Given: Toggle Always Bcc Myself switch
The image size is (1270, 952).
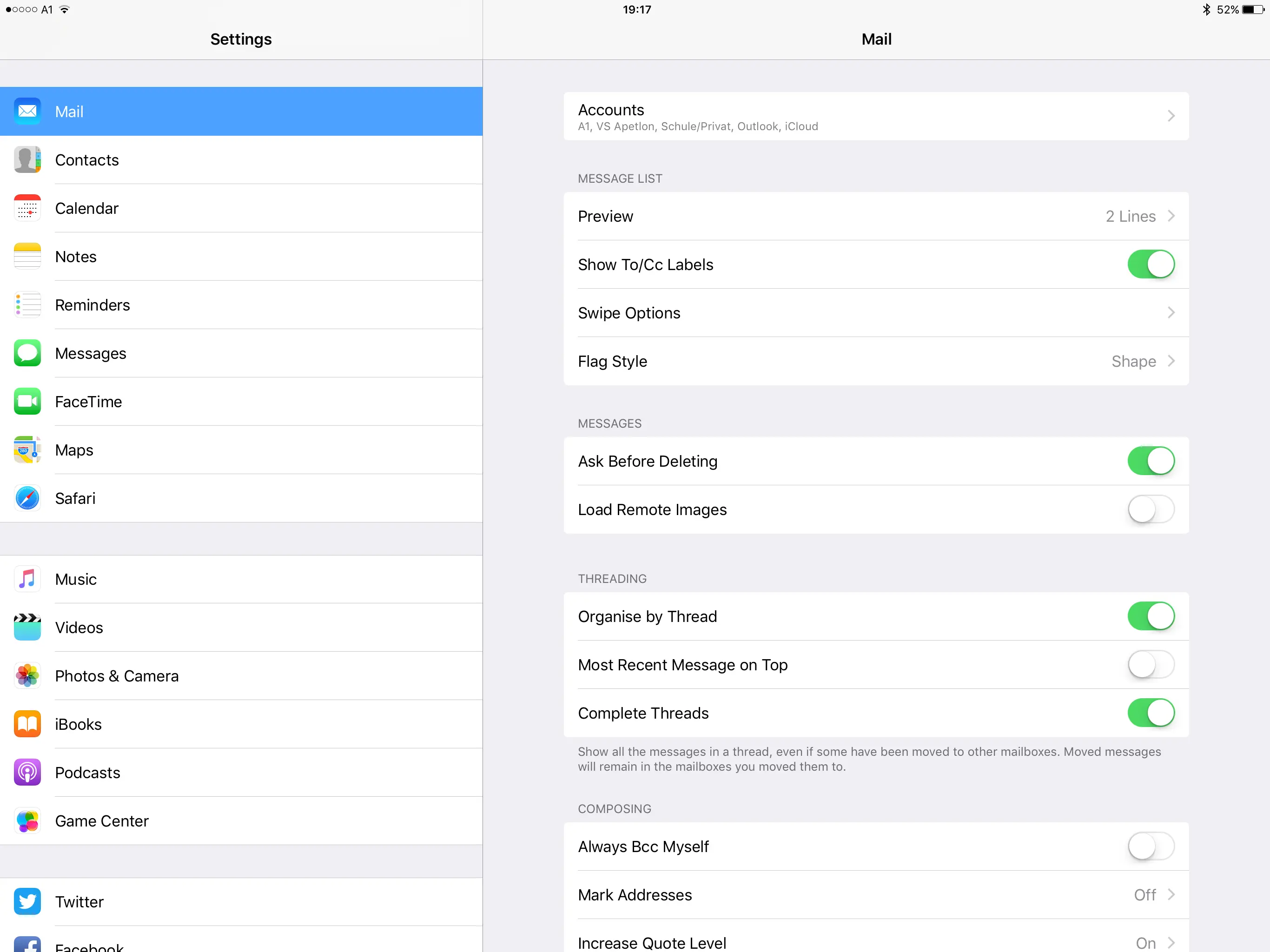Looking at the screenshot, I should click(x=1151, y=846).
